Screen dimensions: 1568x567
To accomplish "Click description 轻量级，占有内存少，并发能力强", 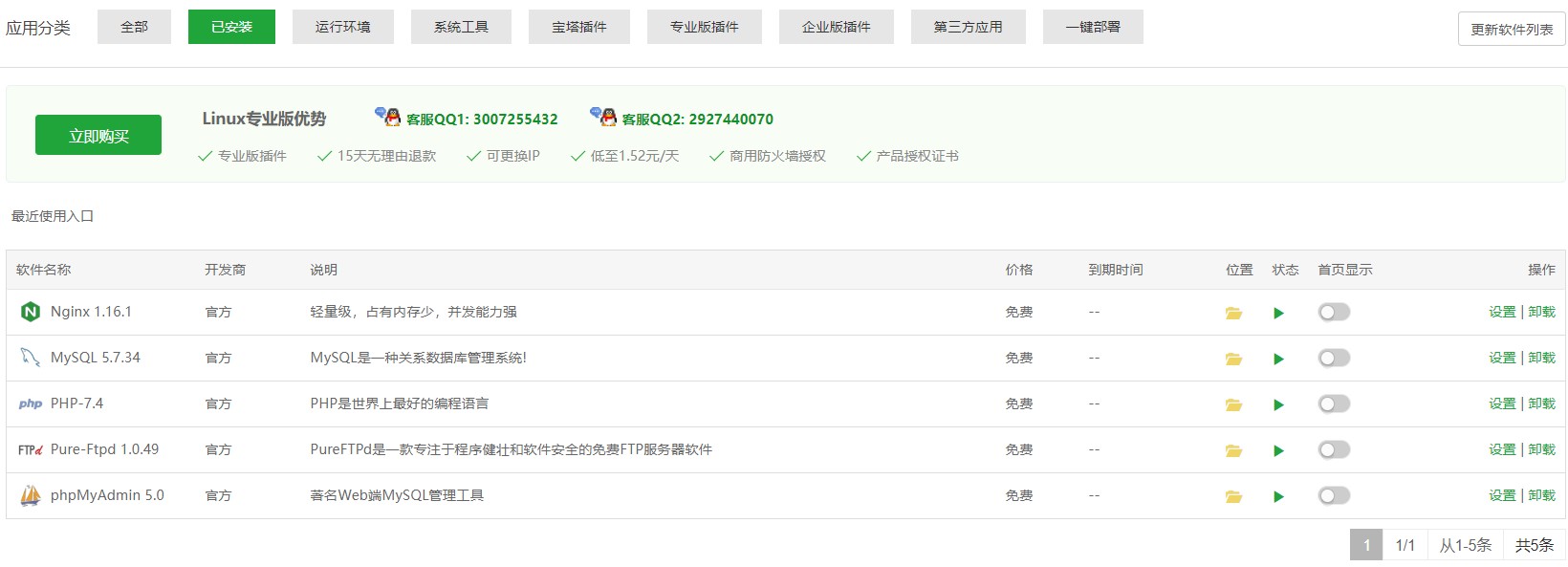I will [414, 312].
